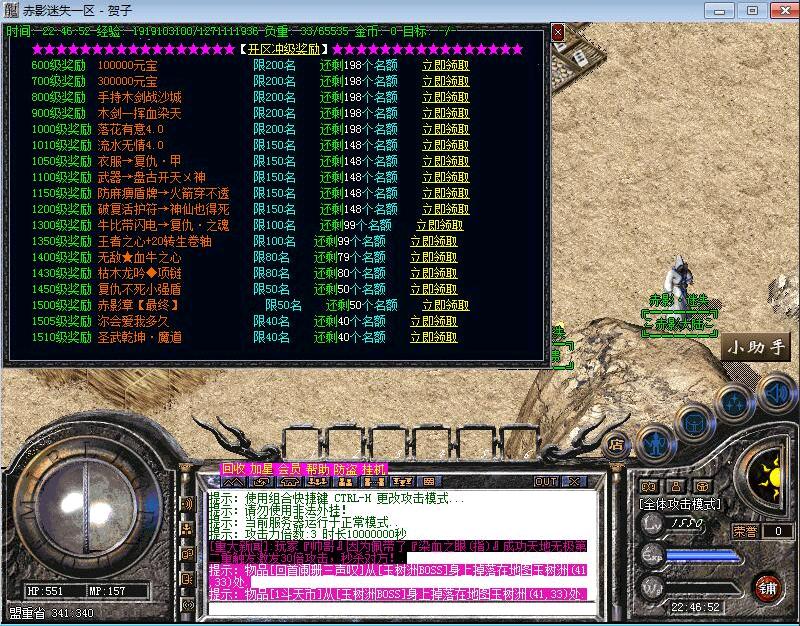
Task: Open the skills sparkle round button
Action: [x=735, y=403]
